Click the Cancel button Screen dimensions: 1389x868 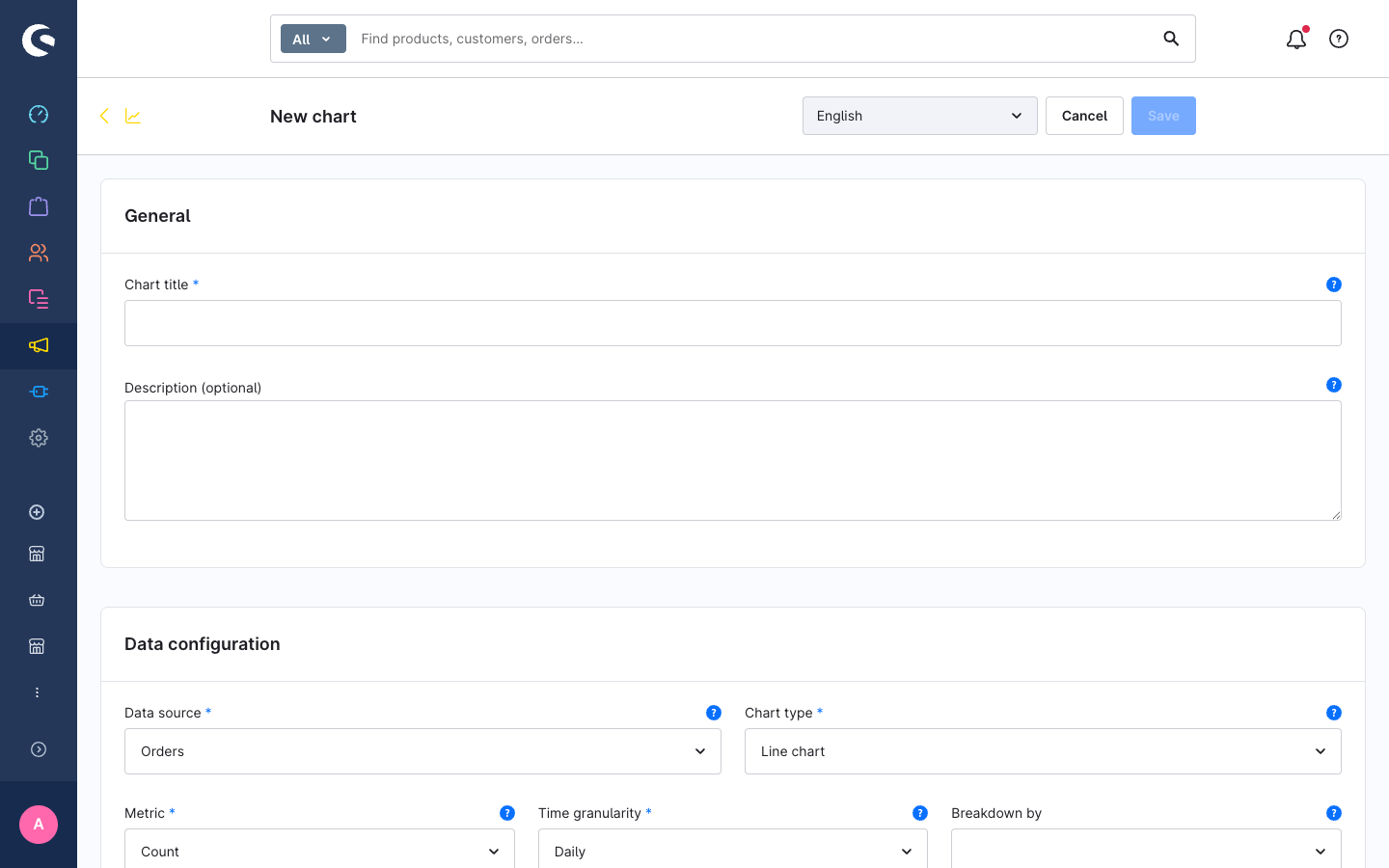pyautogui.click(x=1084, y=116)
